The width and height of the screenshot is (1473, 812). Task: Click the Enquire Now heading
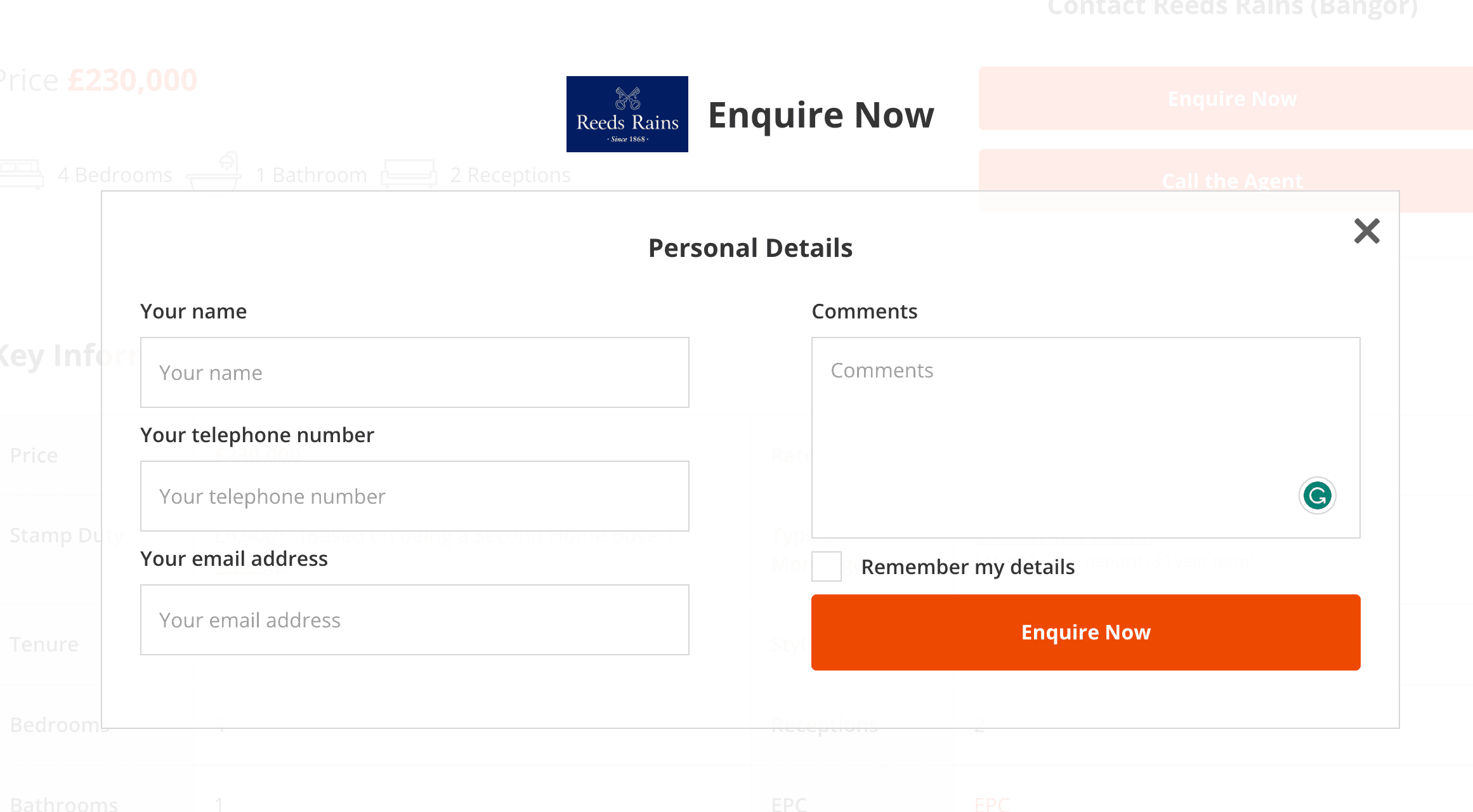(x=821, y=115)
